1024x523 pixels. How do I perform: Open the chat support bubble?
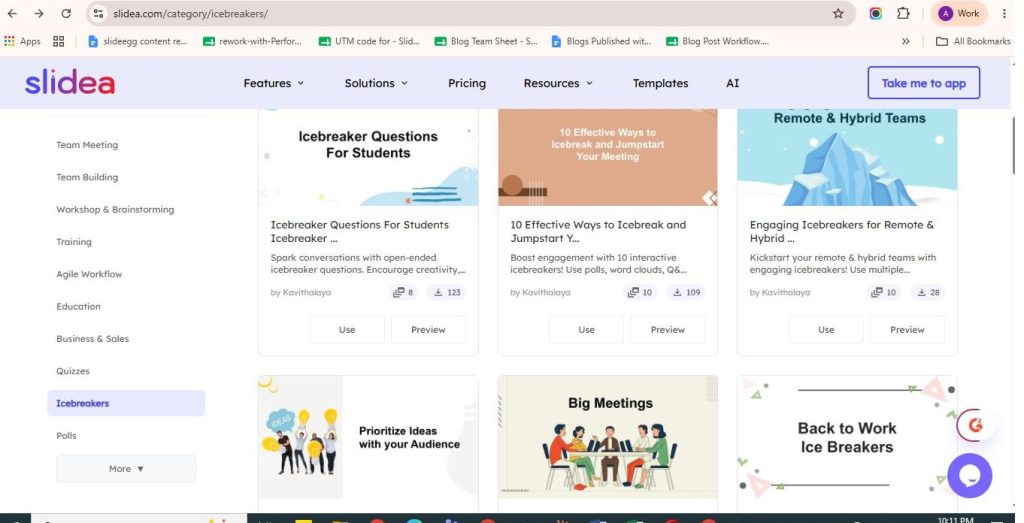[x=970, y=475]
